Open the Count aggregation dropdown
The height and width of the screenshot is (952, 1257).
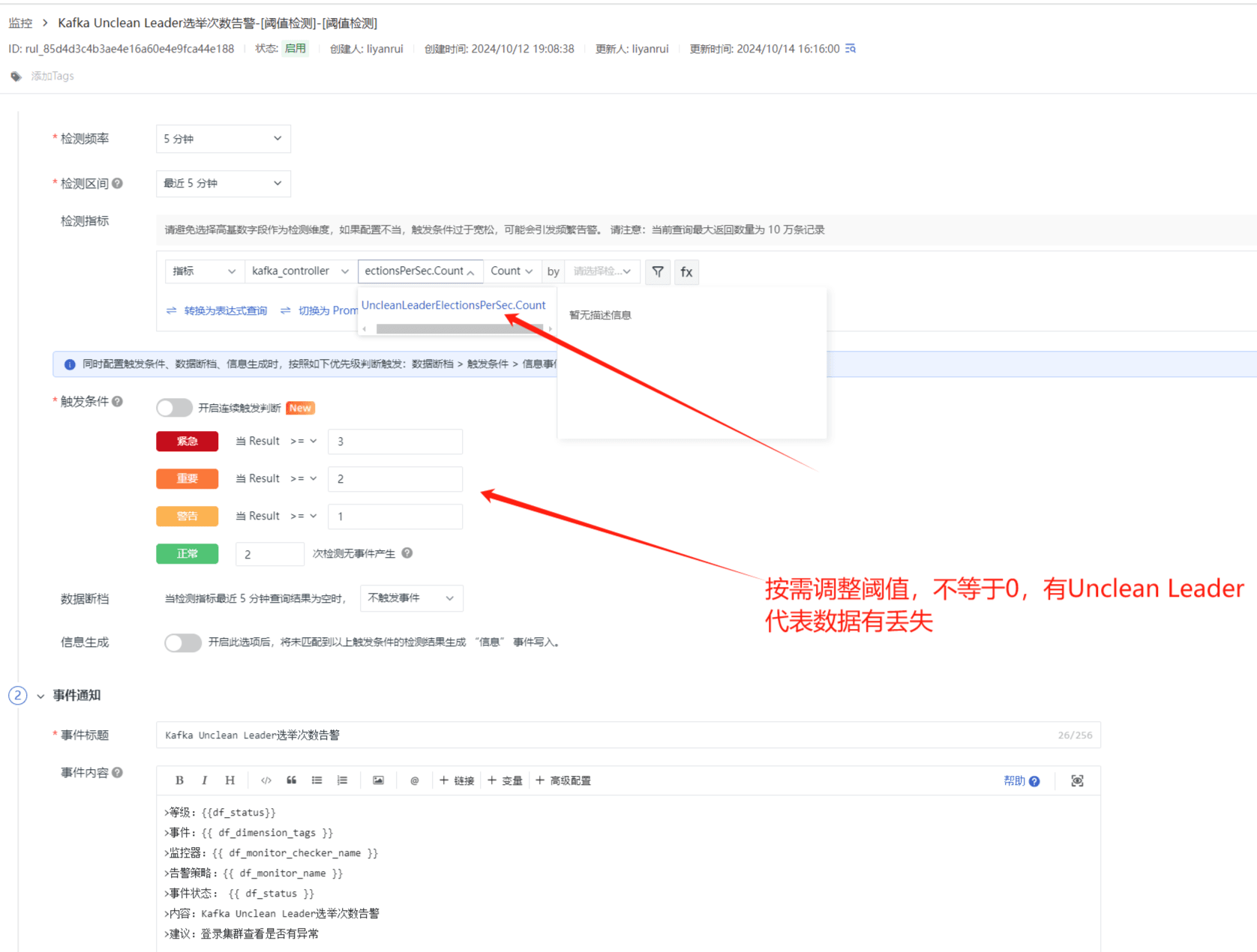(x=512, y=271)
